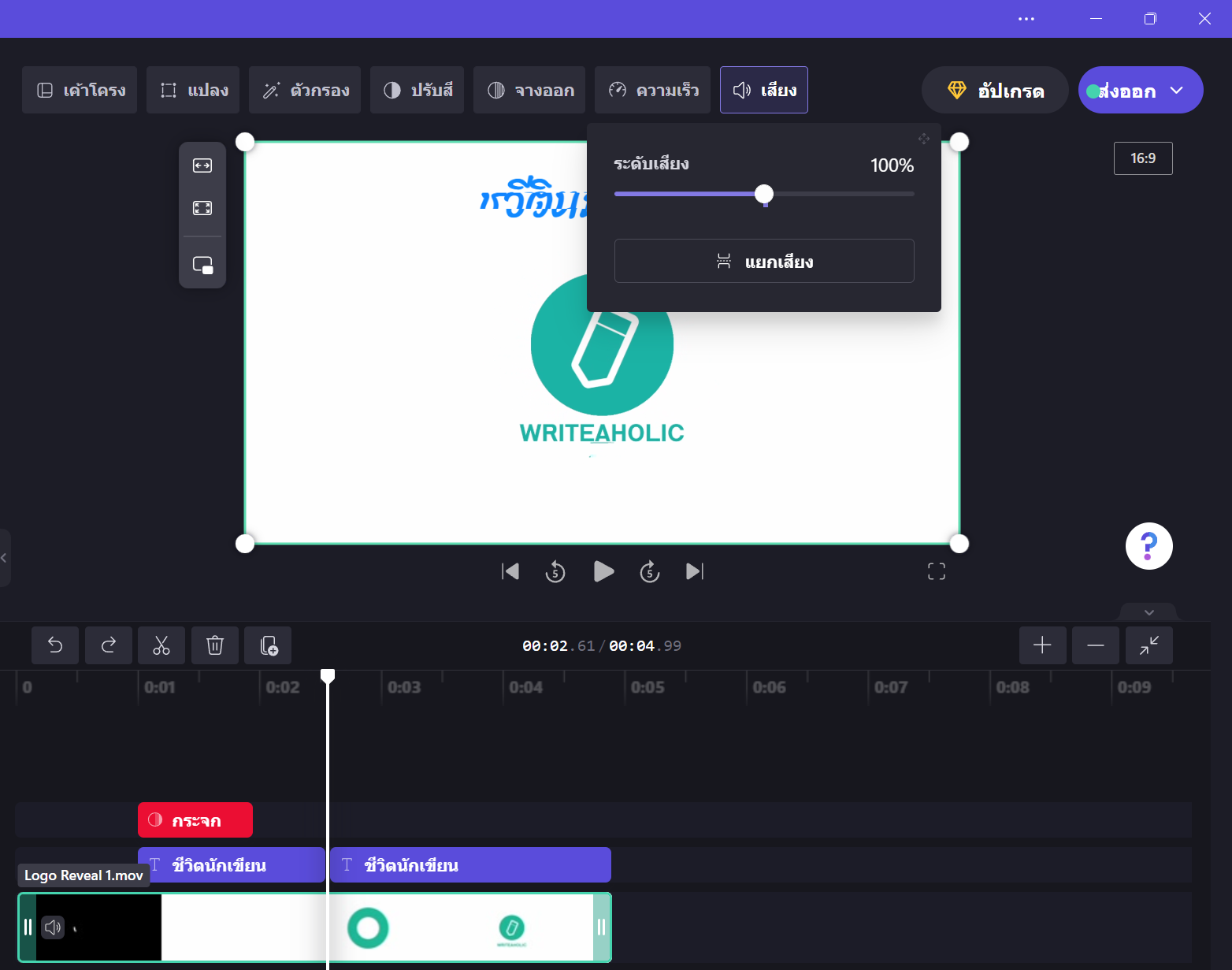Screen dimensions: 1232x970
Task: Click the left trim handle of video clip
Action: [28, 927]
